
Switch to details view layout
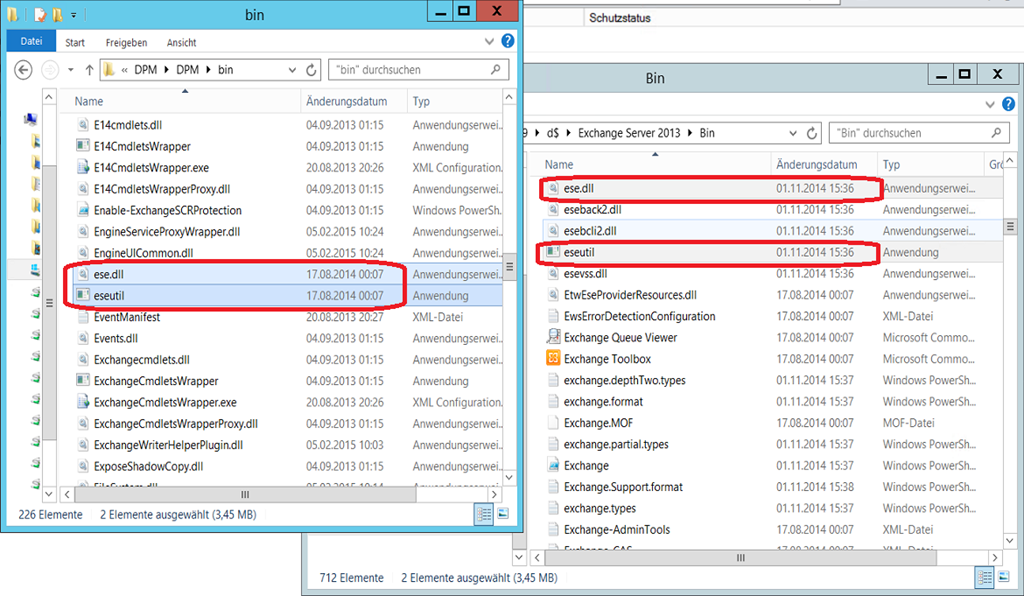(483, 514)
